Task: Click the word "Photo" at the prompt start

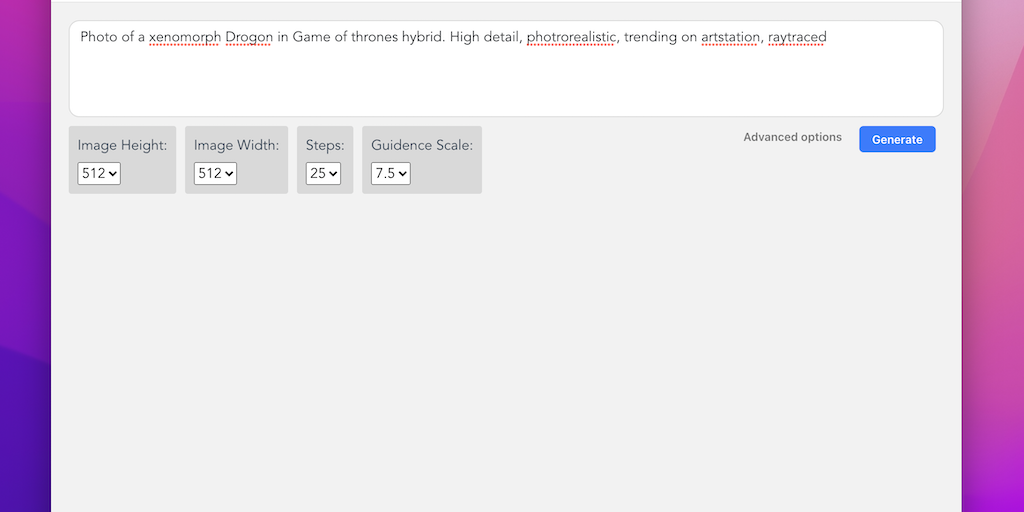Action: pyautogui.click(x=98, y=38)
